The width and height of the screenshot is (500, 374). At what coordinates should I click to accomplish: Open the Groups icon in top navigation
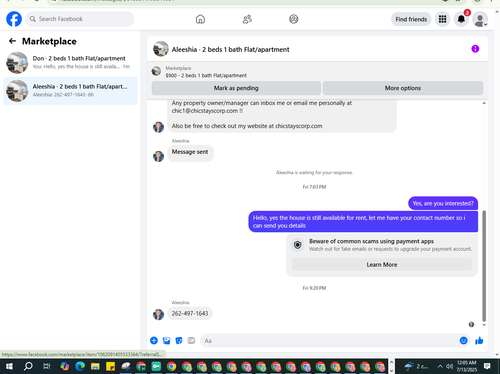coord(294,19)
